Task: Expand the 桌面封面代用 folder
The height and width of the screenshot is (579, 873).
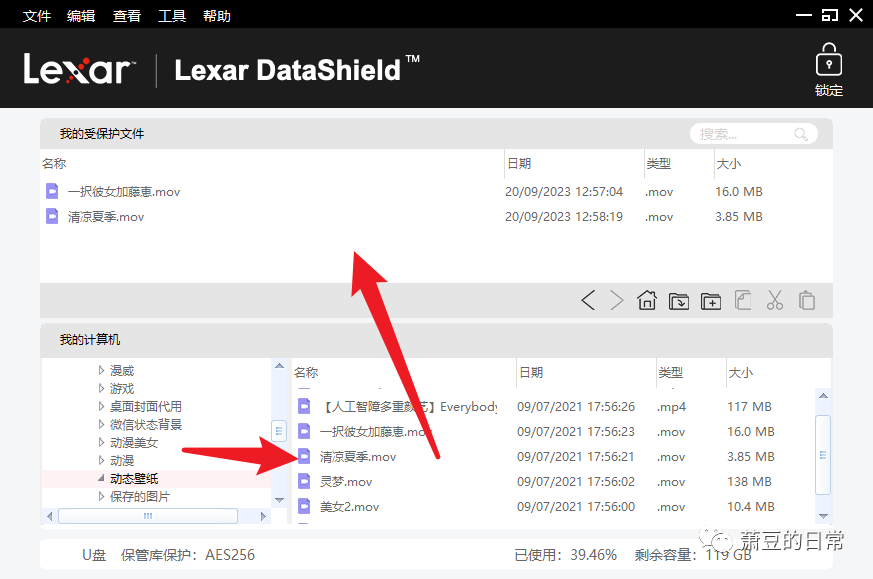Action: (x=101, y=406)
